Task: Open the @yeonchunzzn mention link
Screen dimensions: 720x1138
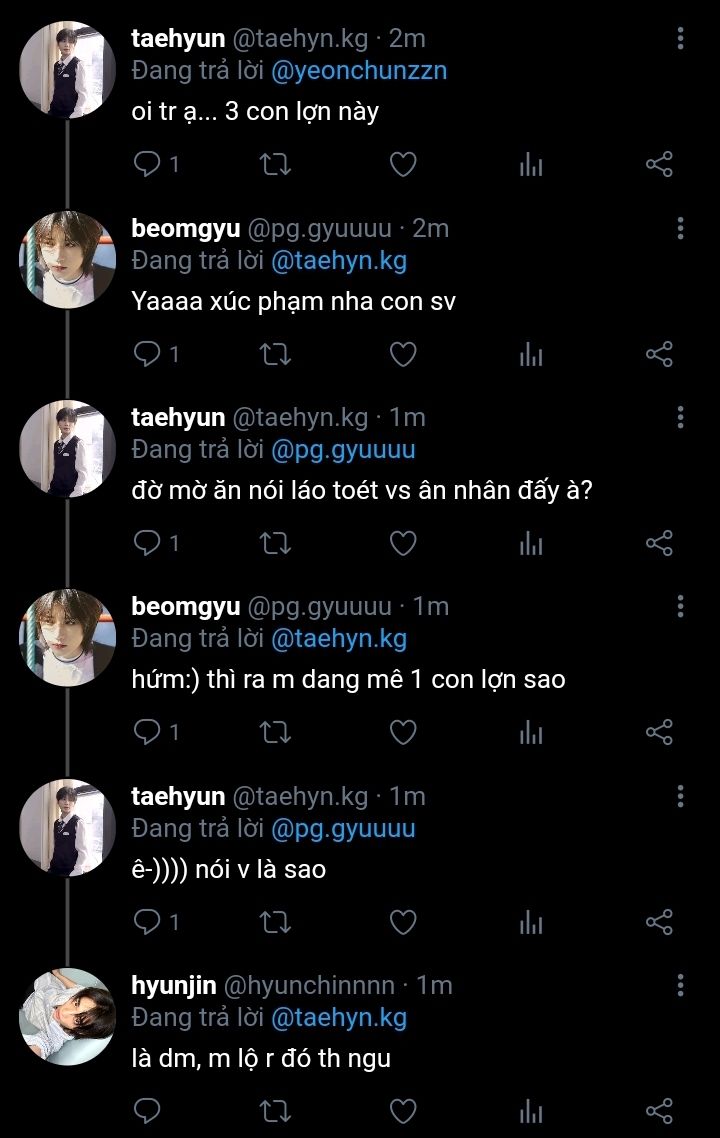Action: coord(359,71)
